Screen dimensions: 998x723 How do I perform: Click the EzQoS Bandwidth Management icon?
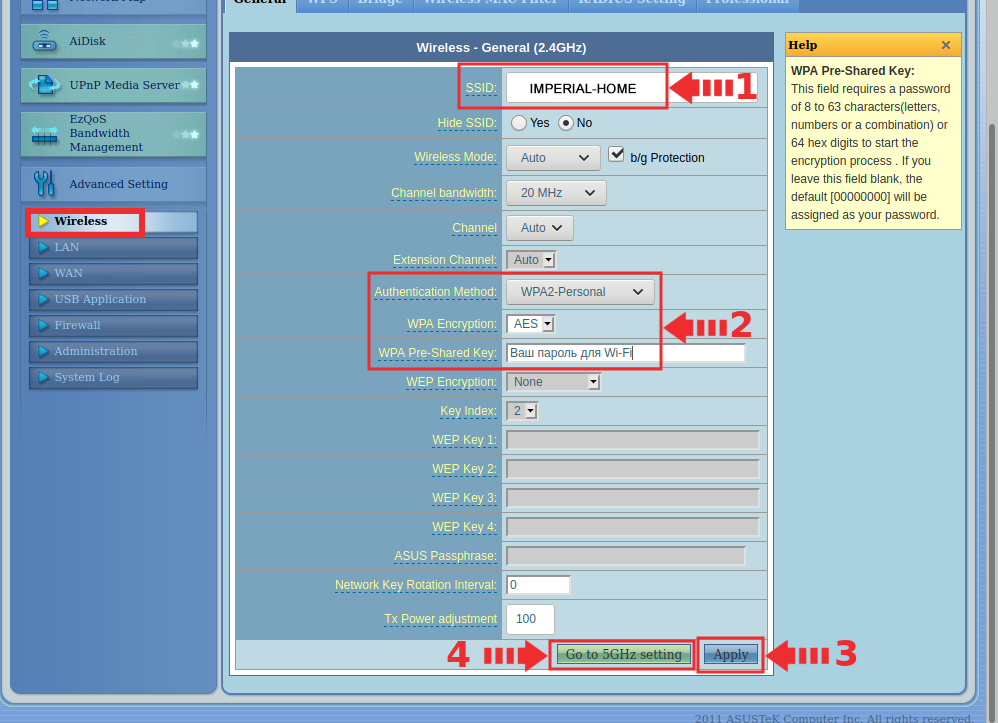tap(45, 134)
